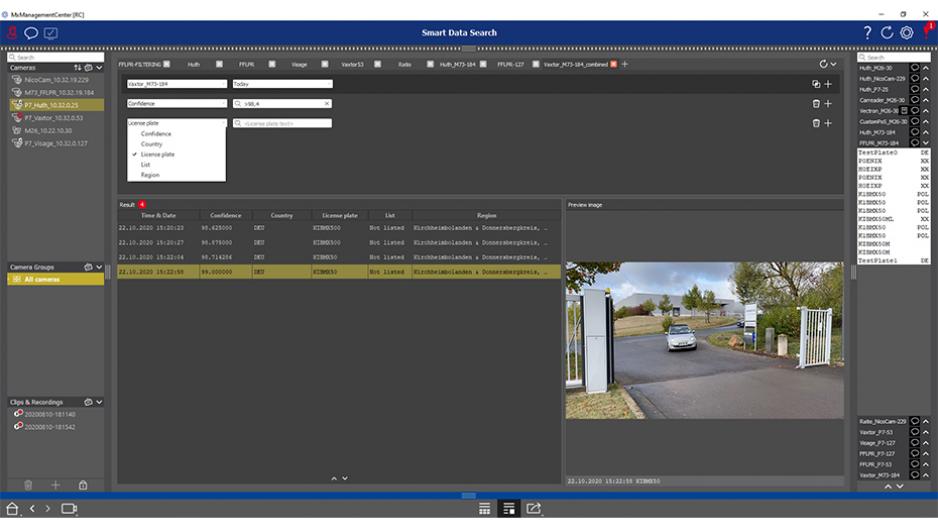Click the trash icon under Clips & Recordings
This screenshot has width=938, height=527.
coord(28,485)
